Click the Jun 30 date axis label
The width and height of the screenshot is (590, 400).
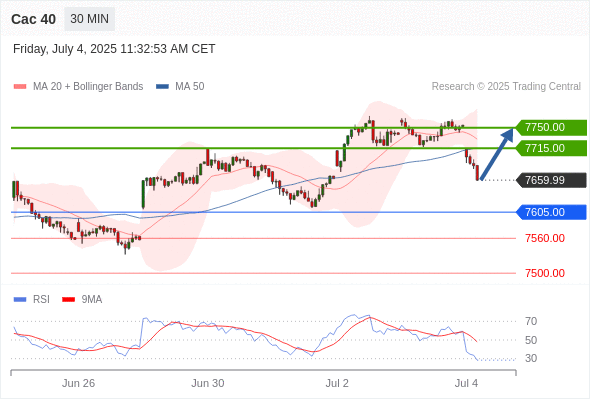[x=208, y=383]
